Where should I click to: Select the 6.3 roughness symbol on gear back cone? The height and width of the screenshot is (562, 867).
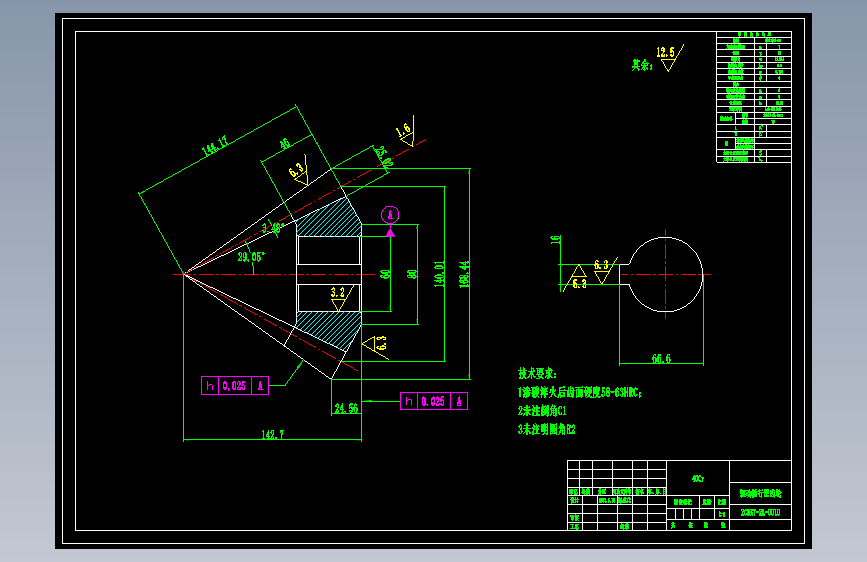[376, 346]
